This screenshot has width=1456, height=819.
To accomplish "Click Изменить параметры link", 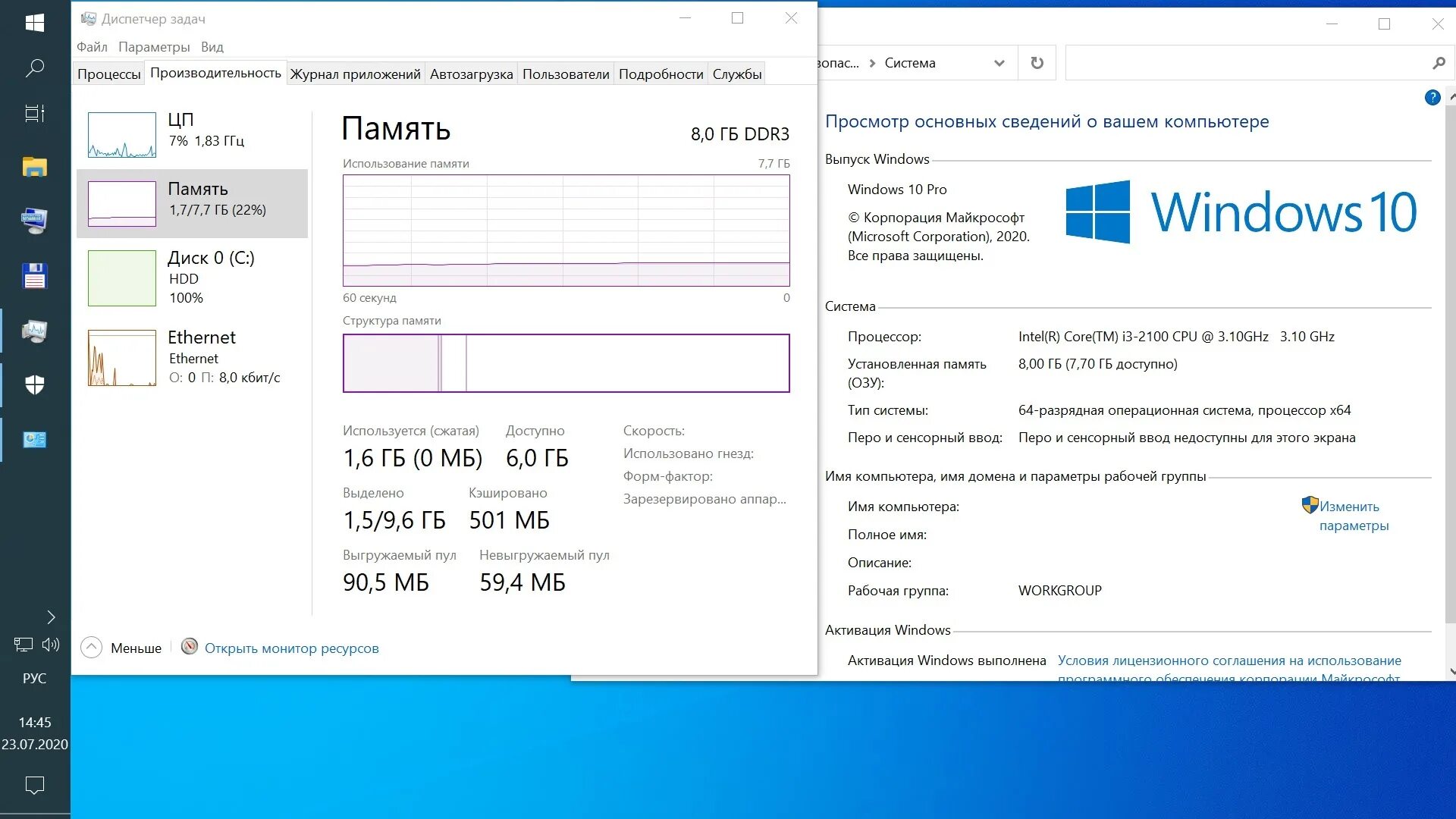I will click(1354, 516).
